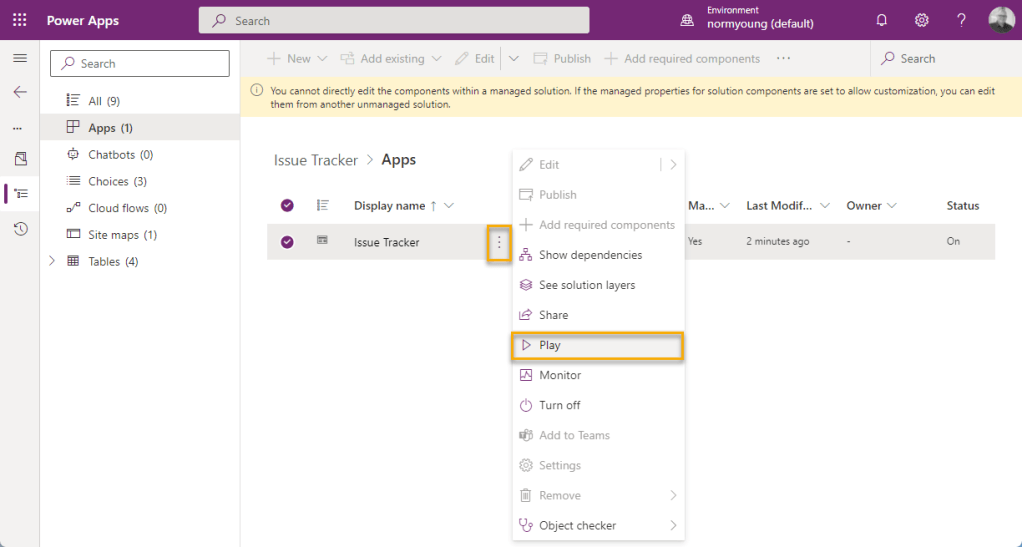The width and height of the screenshot is (1022, 547).
Task: Open the chevron beside Edit in toolbar
Action: pos(514,59)
